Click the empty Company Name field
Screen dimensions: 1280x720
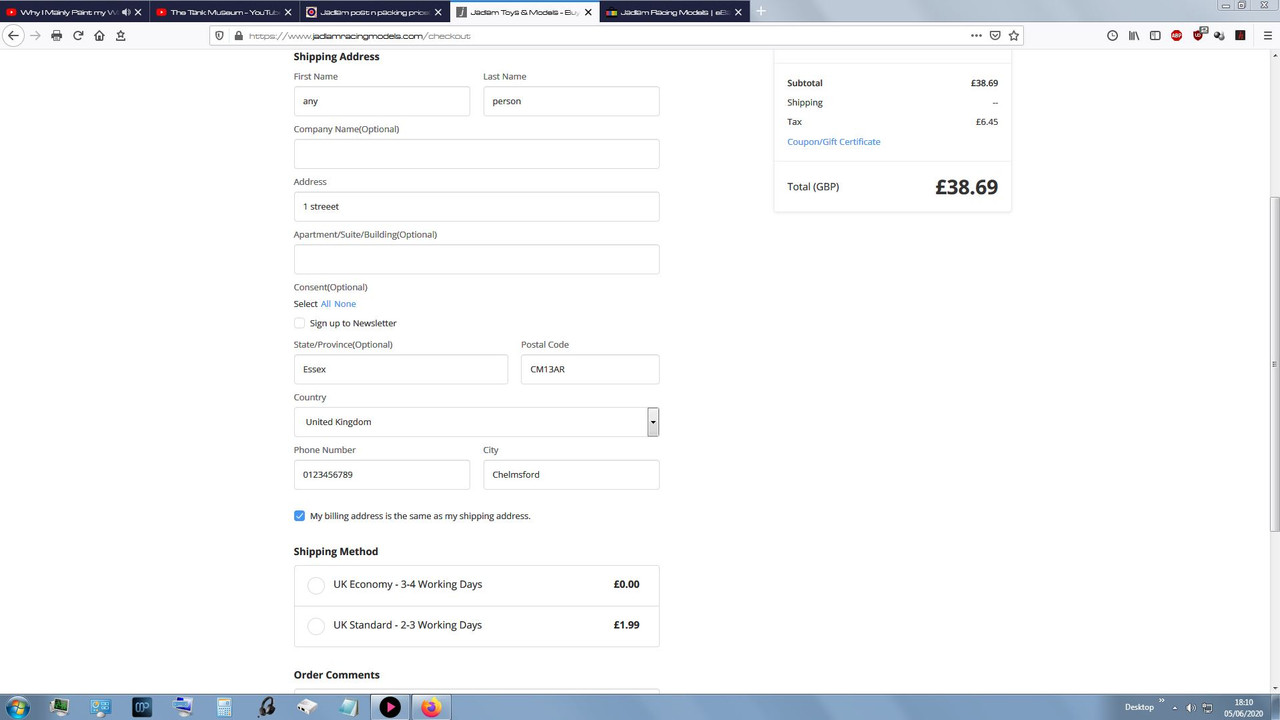[x=476, y=154]
